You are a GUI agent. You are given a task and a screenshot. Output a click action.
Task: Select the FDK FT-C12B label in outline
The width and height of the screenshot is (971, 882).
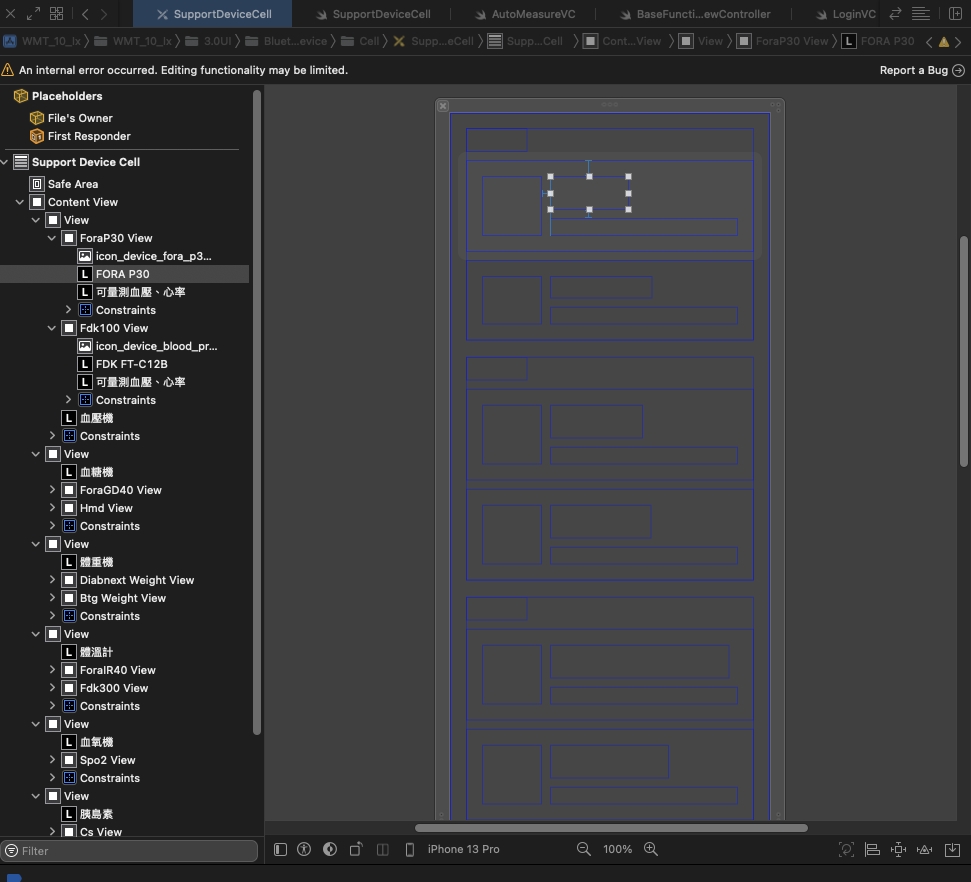coord(131,364)
